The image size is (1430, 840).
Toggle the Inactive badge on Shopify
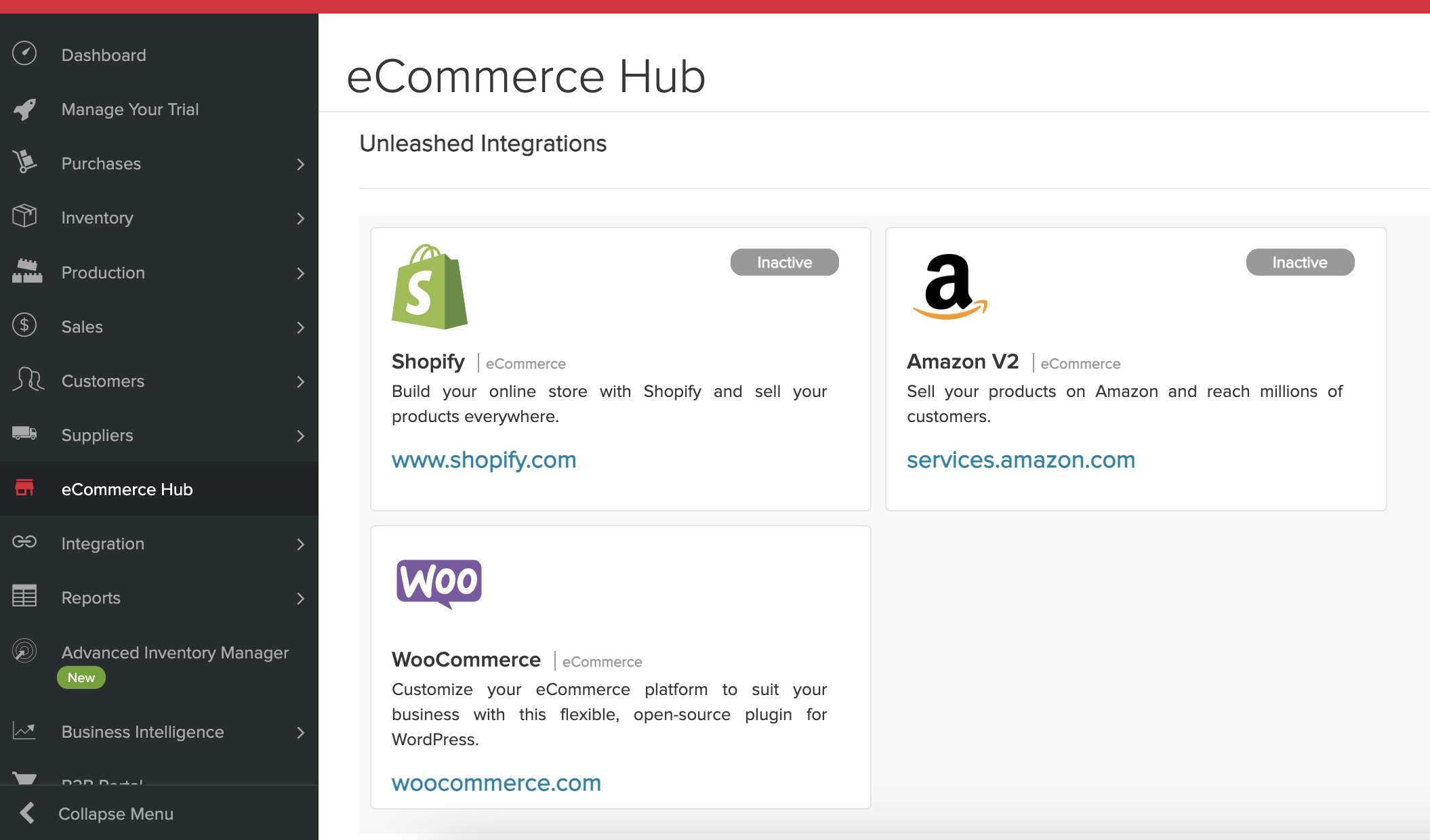[x=784, y=262]
